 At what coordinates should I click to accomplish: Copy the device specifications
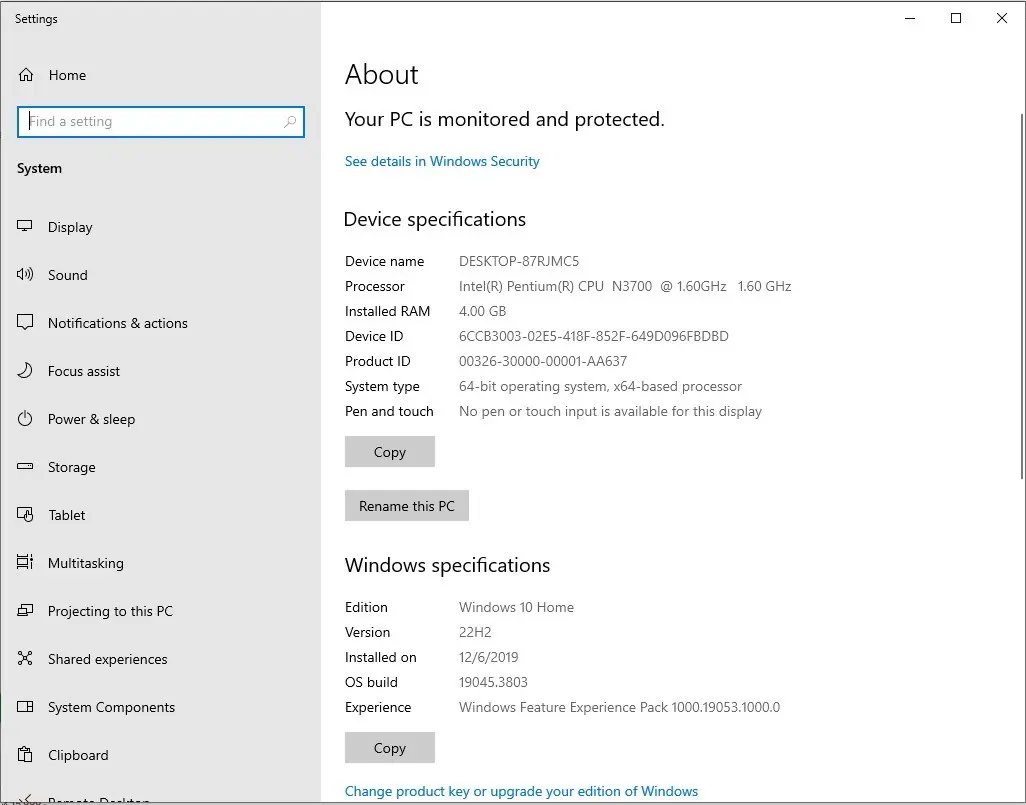coord(389,452)
